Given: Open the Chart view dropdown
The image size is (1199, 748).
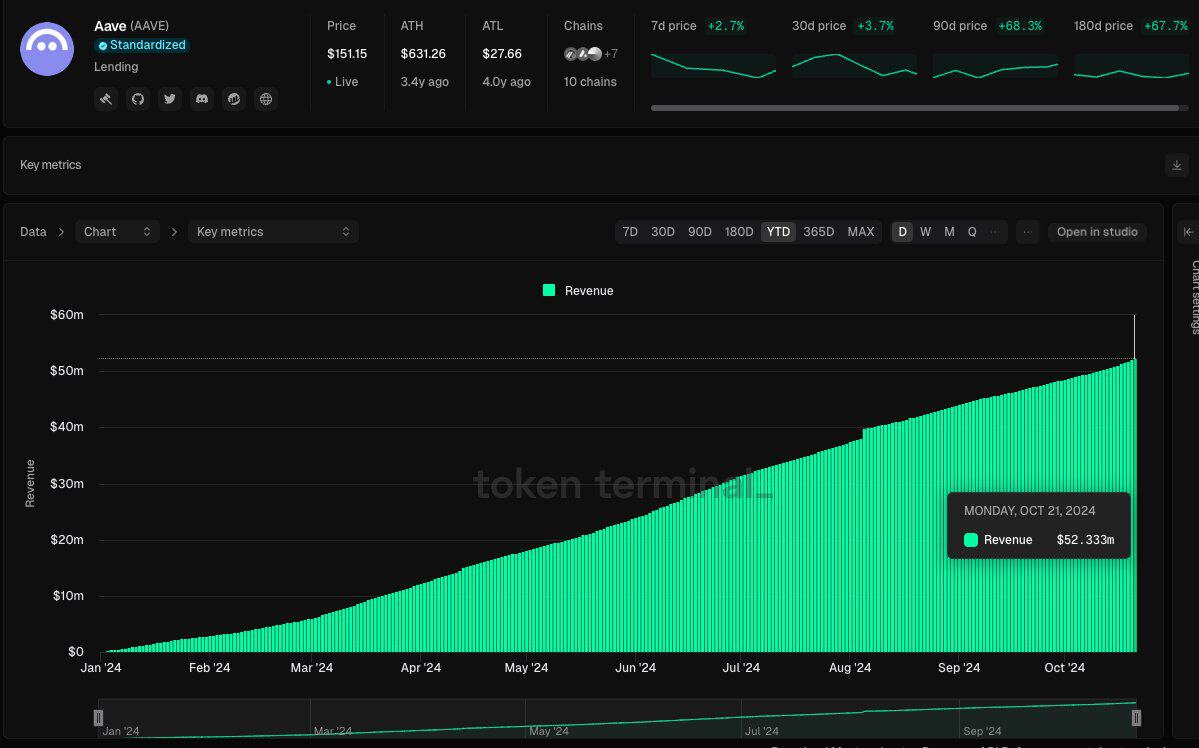Looking at the screenshot, I should [x=117, y=232].
